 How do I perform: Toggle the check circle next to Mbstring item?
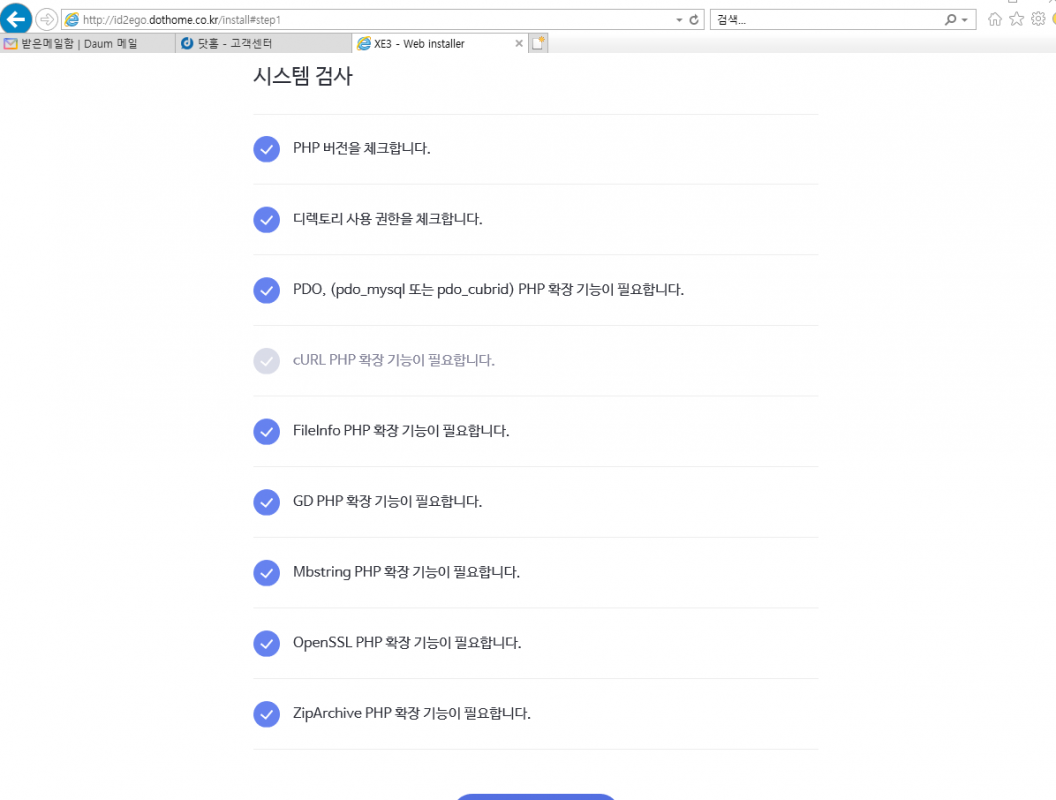pyautogui.click(x=266, y=572)
